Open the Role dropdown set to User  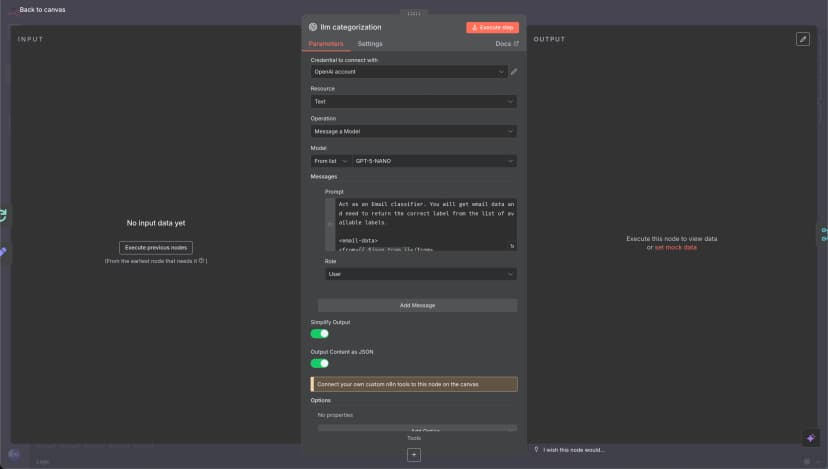[x=421, y=274]
